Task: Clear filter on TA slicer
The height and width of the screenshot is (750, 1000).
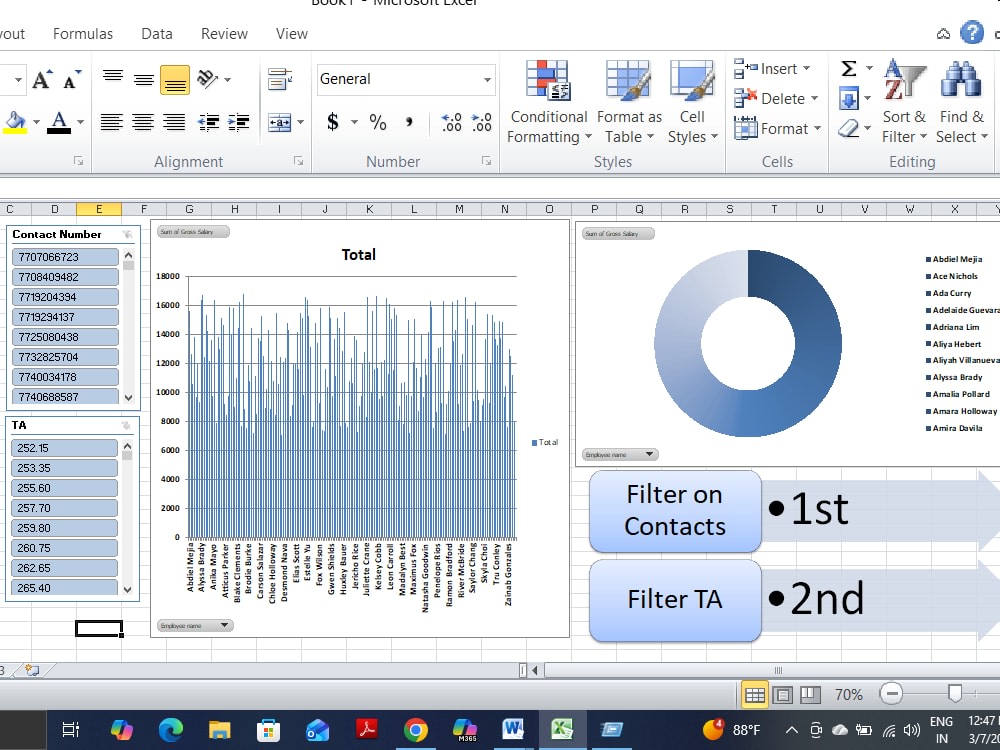Action: pyautogui.click(x=126, y=425)
